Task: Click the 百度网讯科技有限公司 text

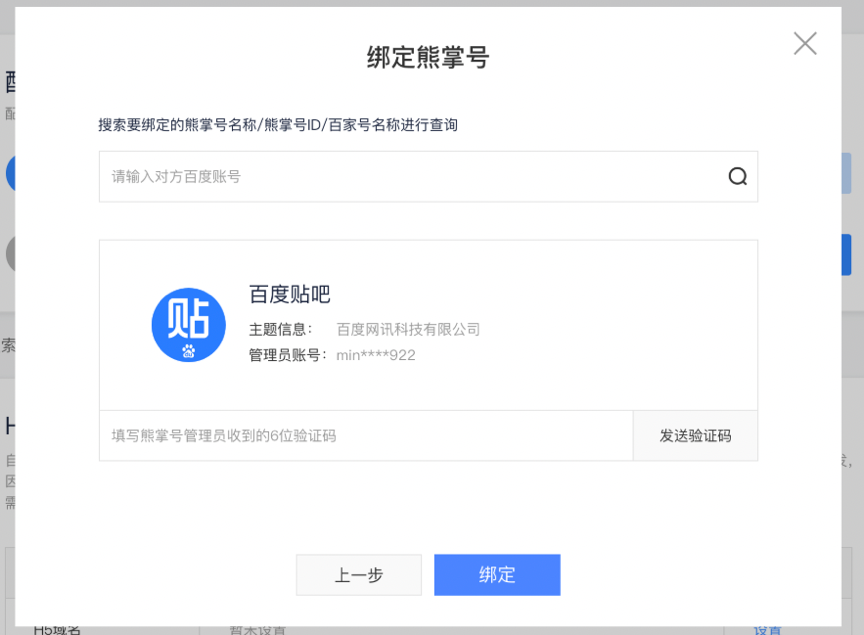Action: click(408, 330)
